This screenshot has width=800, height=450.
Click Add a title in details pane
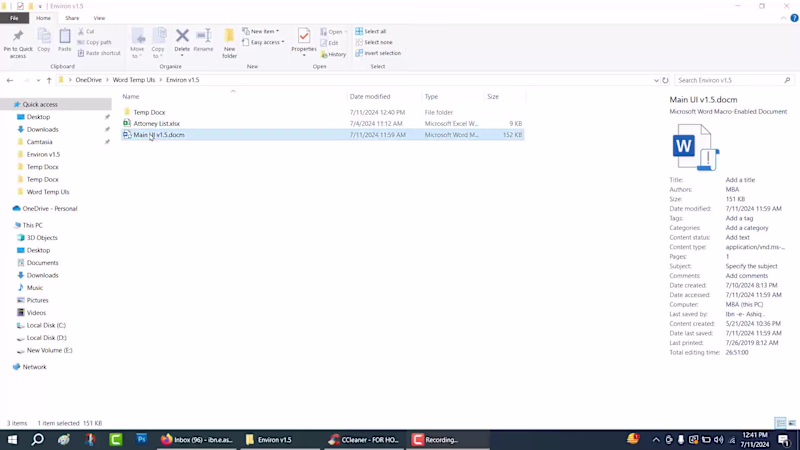pyautogui.click(x=740, y=180)
